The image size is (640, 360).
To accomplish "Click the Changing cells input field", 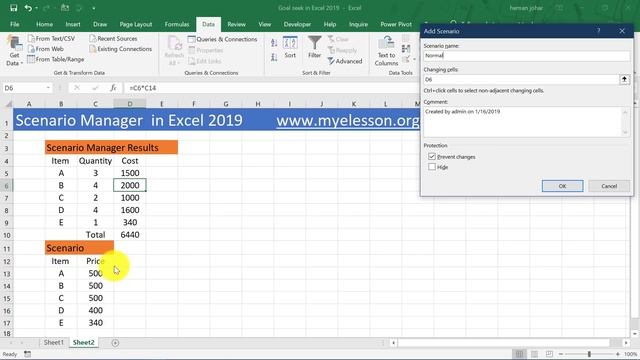I will click(521, 80).
